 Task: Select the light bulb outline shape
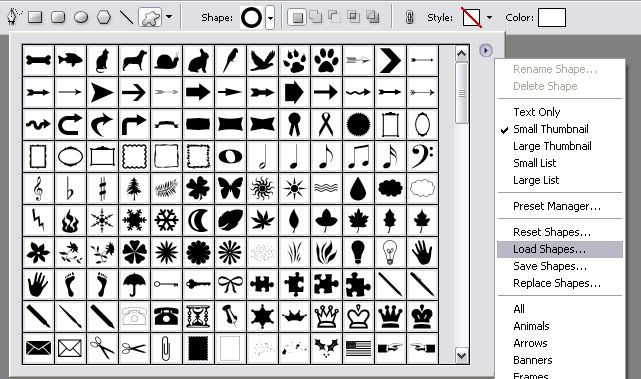click(x=390, y=252)
